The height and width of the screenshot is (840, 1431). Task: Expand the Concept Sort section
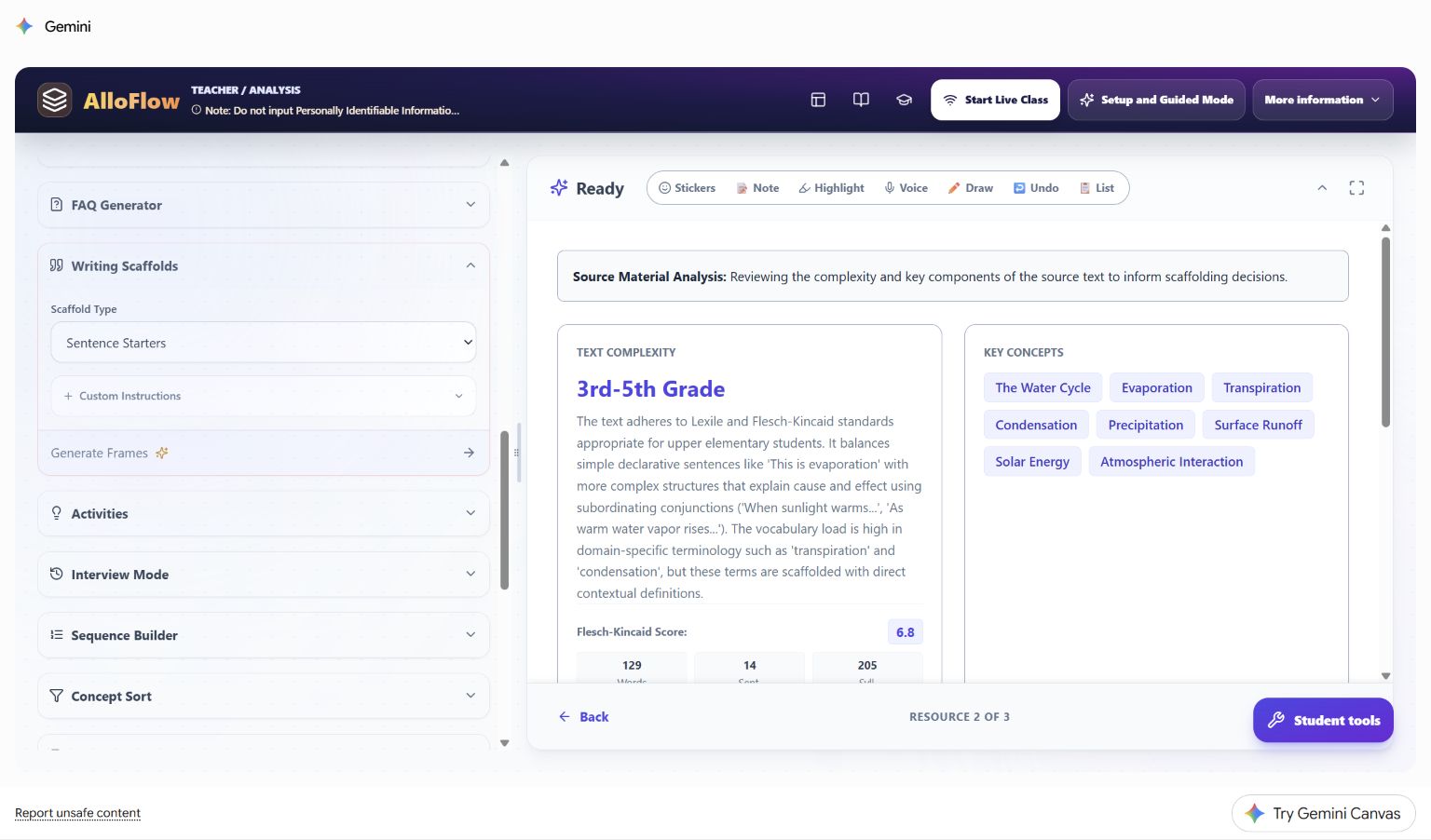(x=264, y=696)
